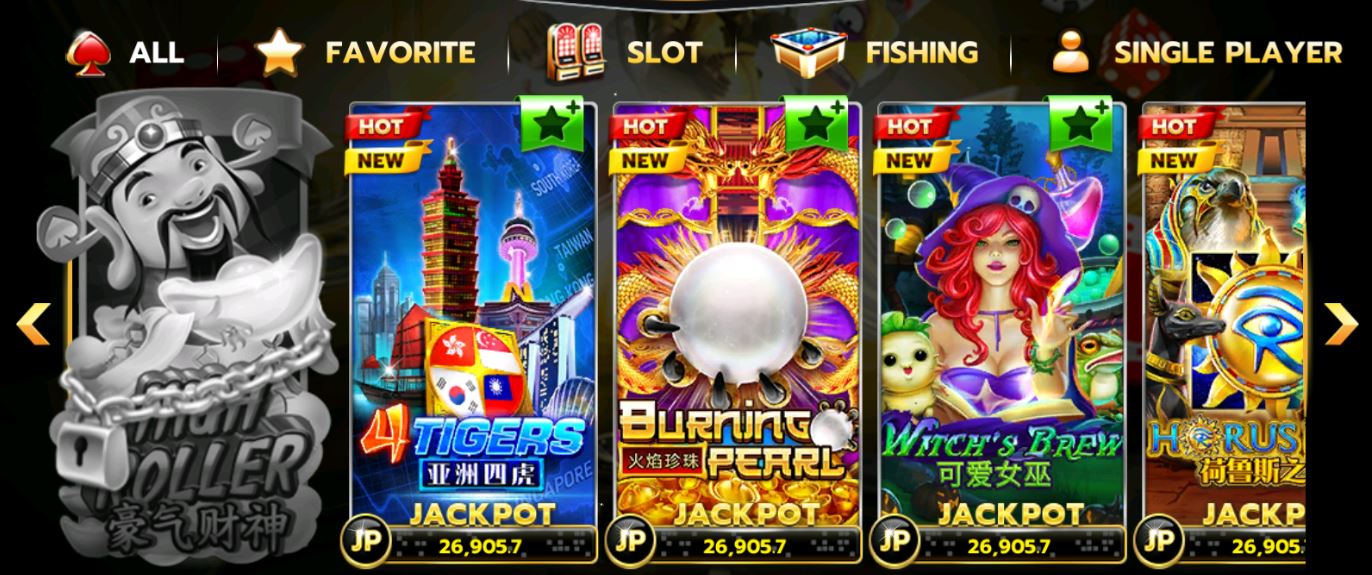Click the slot machine icon
Image resolution: width=1372 pixels, height=575 pixels.
tap(575, 52)
